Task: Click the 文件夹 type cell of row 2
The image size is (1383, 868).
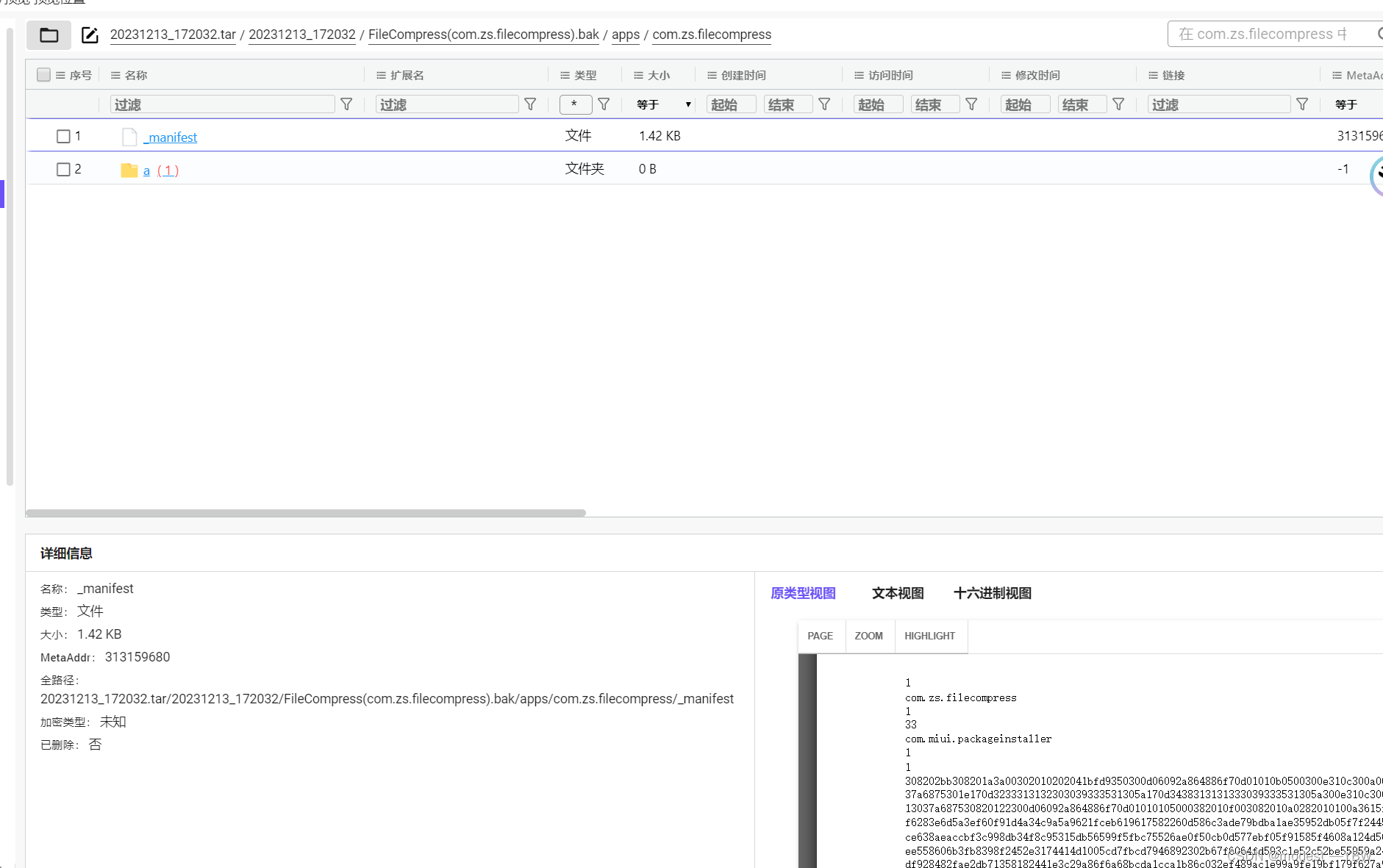Action: [585, 169]
